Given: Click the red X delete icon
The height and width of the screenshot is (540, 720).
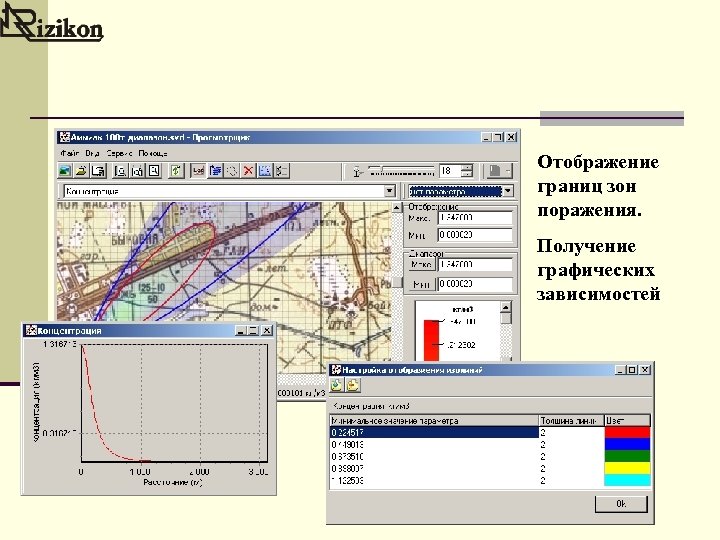Looking at the screenshot, I should tap(248, 171).
